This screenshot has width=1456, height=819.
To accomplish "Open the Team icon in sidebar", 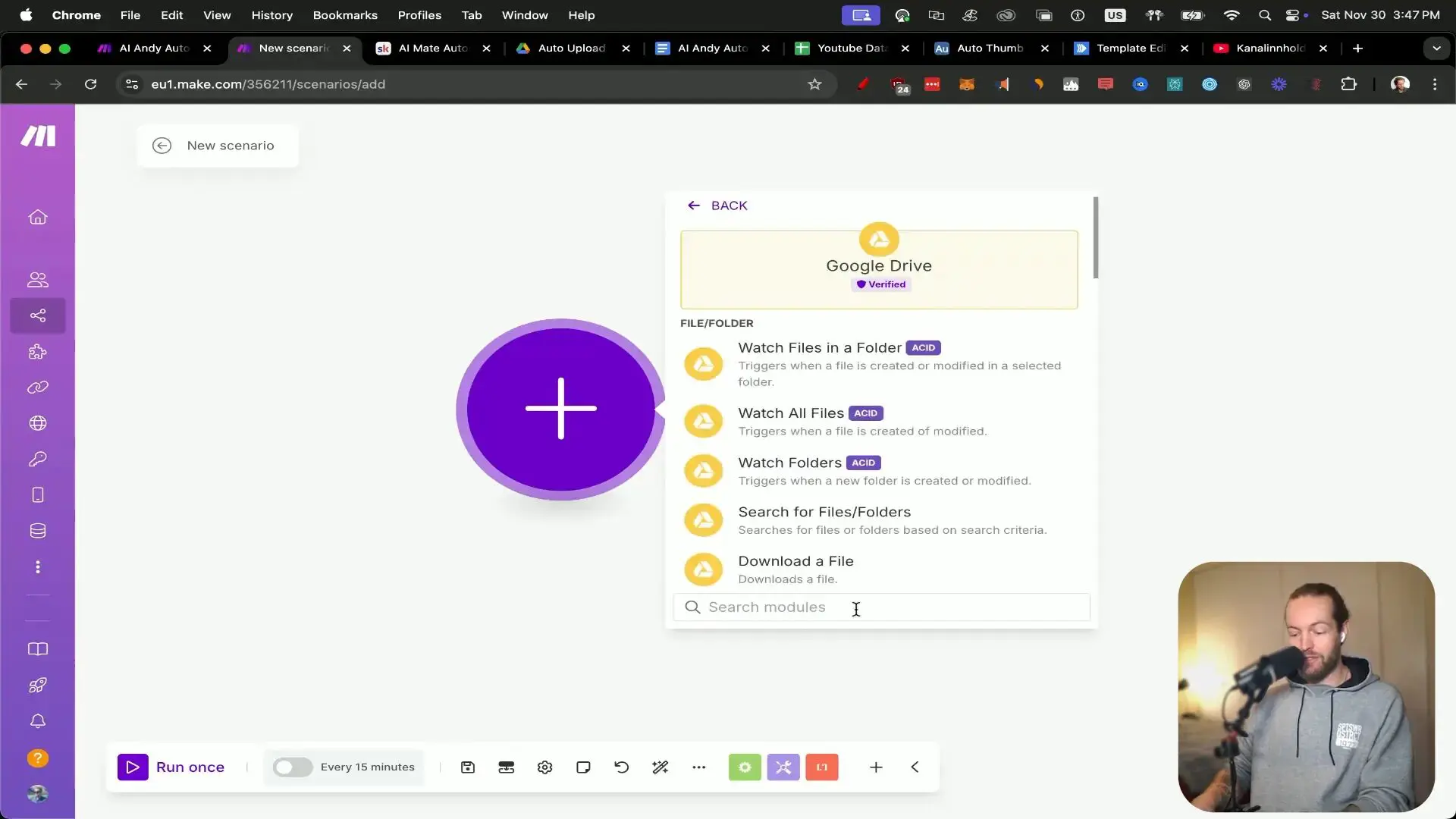I will (38, 280).
